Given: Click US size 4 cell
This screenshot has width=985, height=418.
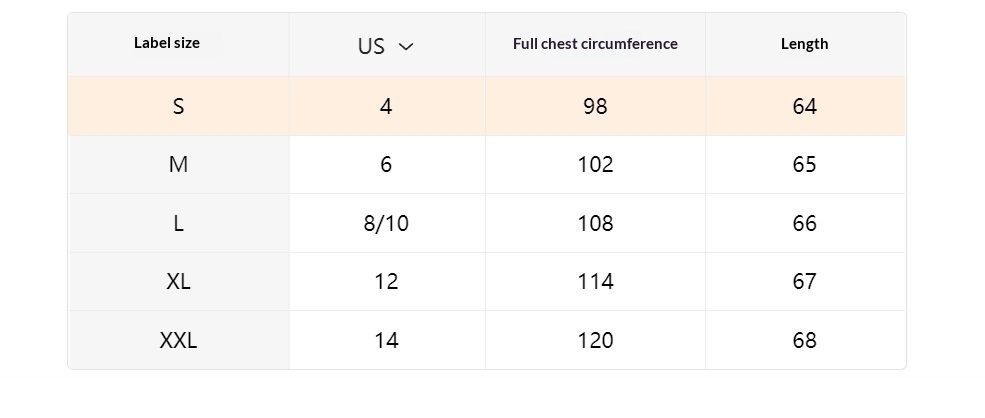Looking at the screenshot, I should tap(386, 106).
